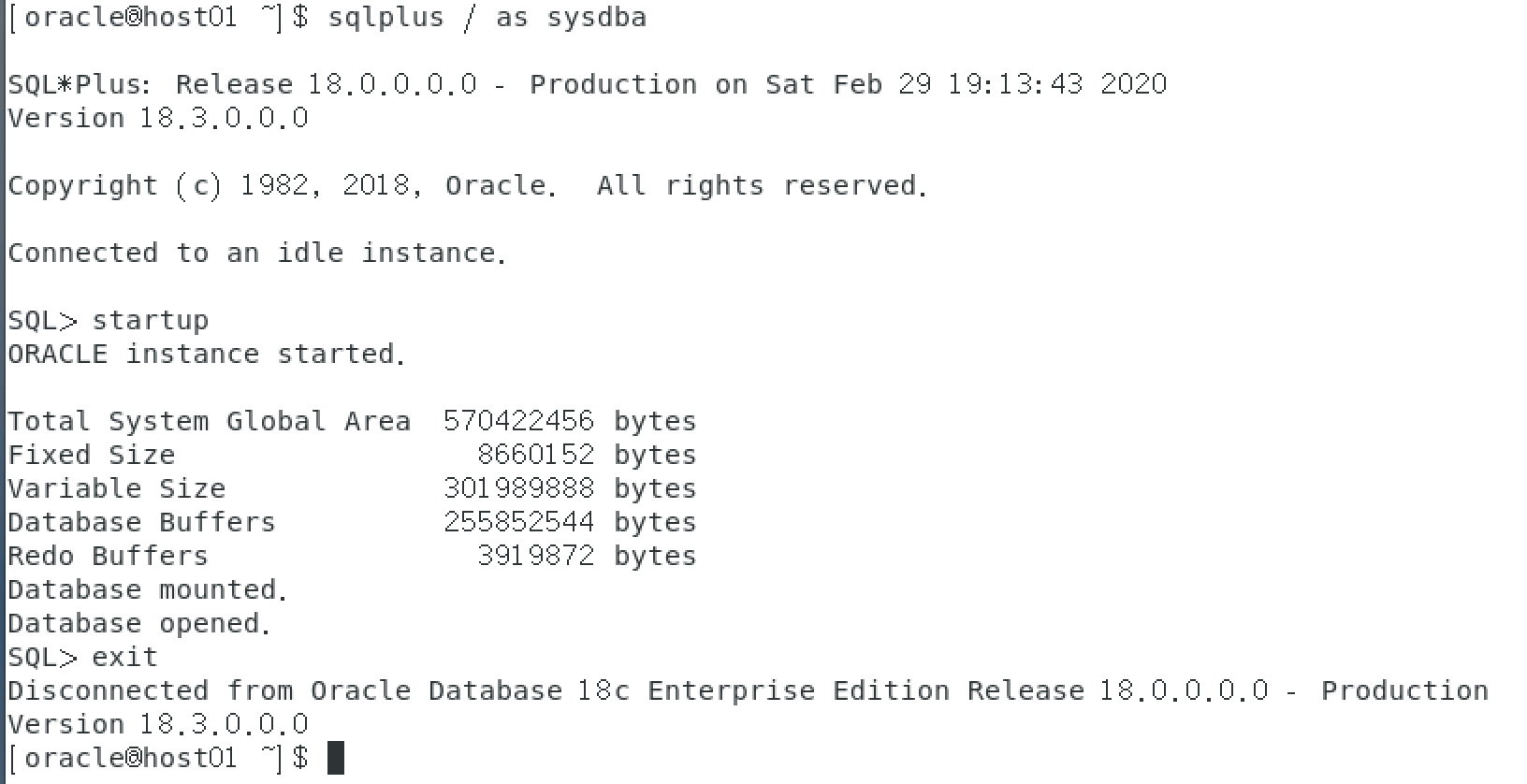Screen dimensions: 1527x784
Task: Click the terminal cursor block at the prompt
Action: [336, 758]
